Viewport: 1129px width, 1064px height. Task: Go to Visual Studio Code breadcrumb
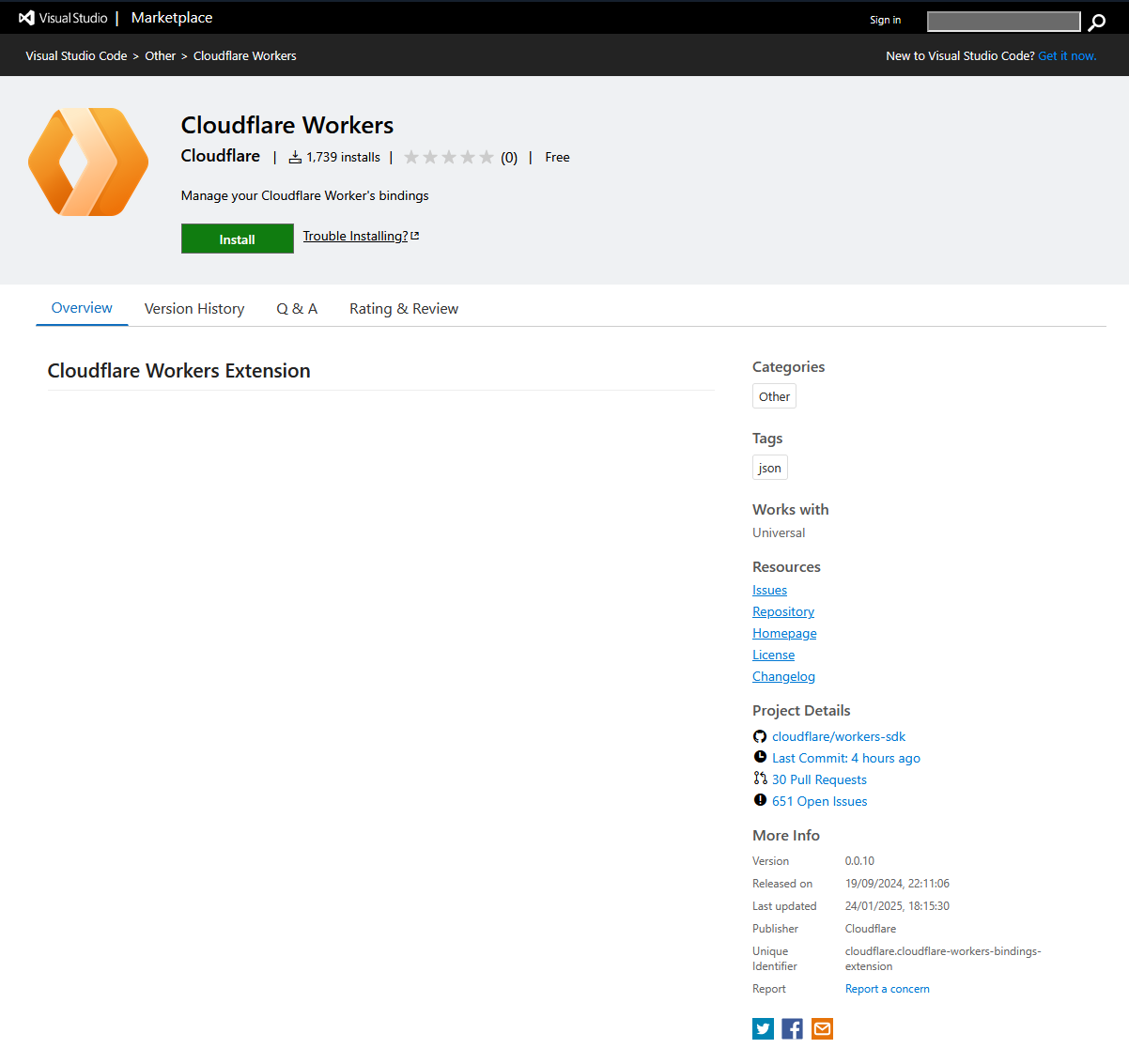(x=76, y=56)
